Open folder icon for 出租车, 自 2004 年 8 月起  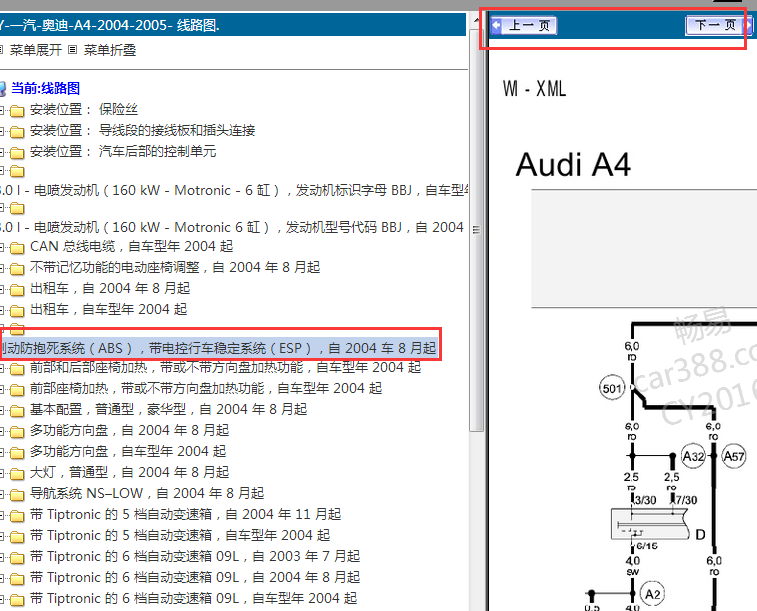17,290
